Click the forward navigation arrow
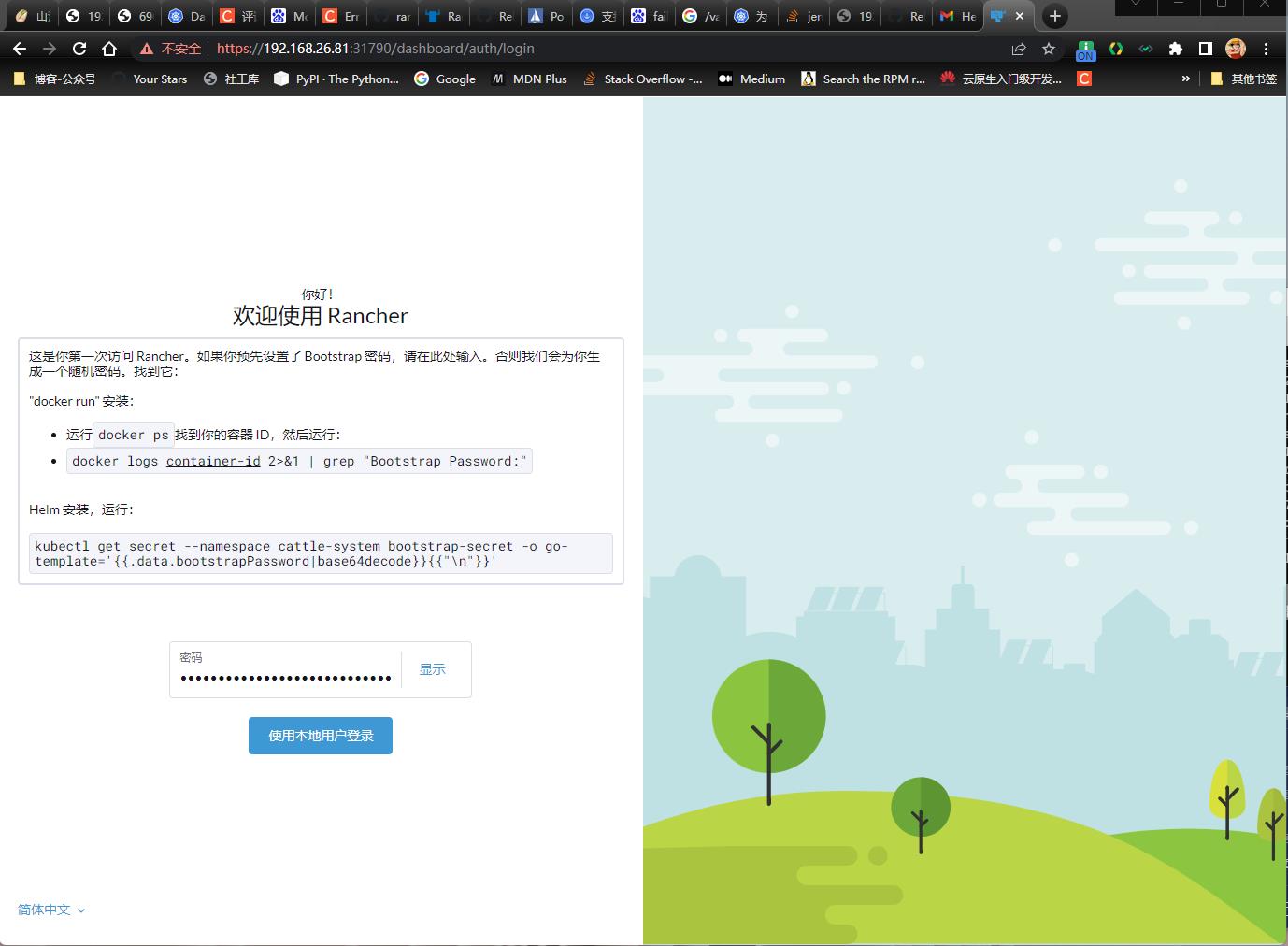Image resolution: width=1288 pixels, height=946 pixels. (x=50, y=49)
